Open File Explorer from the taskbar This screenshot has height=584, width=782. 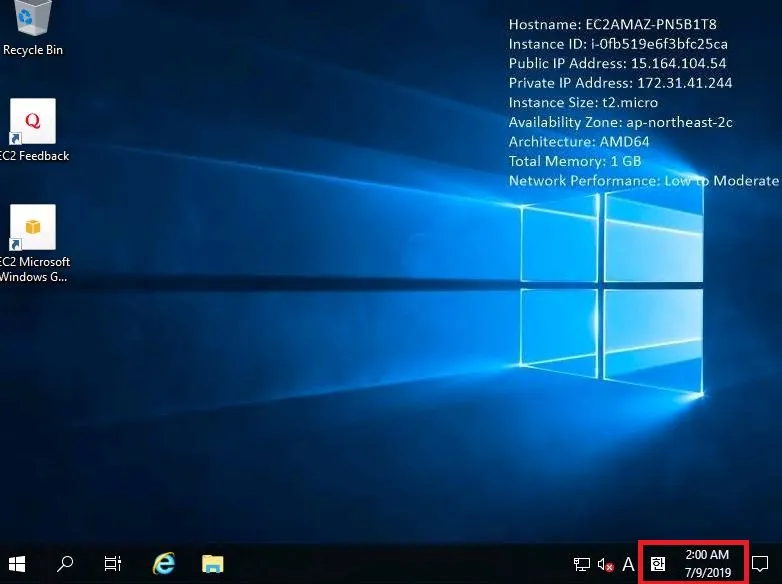[212, 564]
